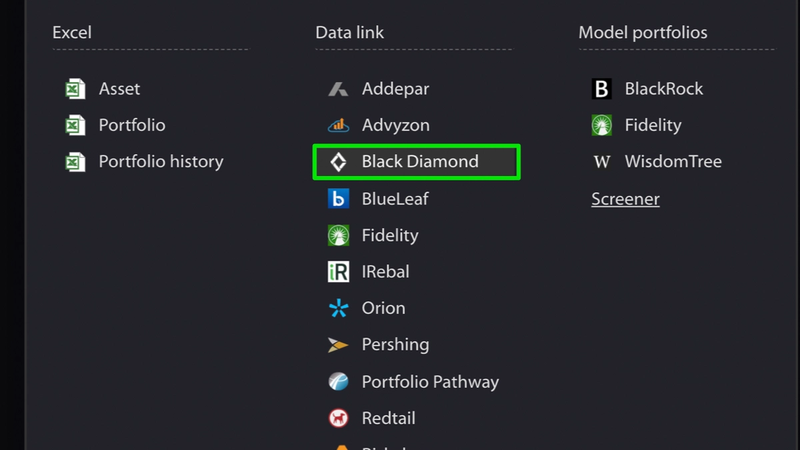This screenshot has width=800, height=450.
Task: Click the Asset Excel file icon
Action: (x=76, y=89)
